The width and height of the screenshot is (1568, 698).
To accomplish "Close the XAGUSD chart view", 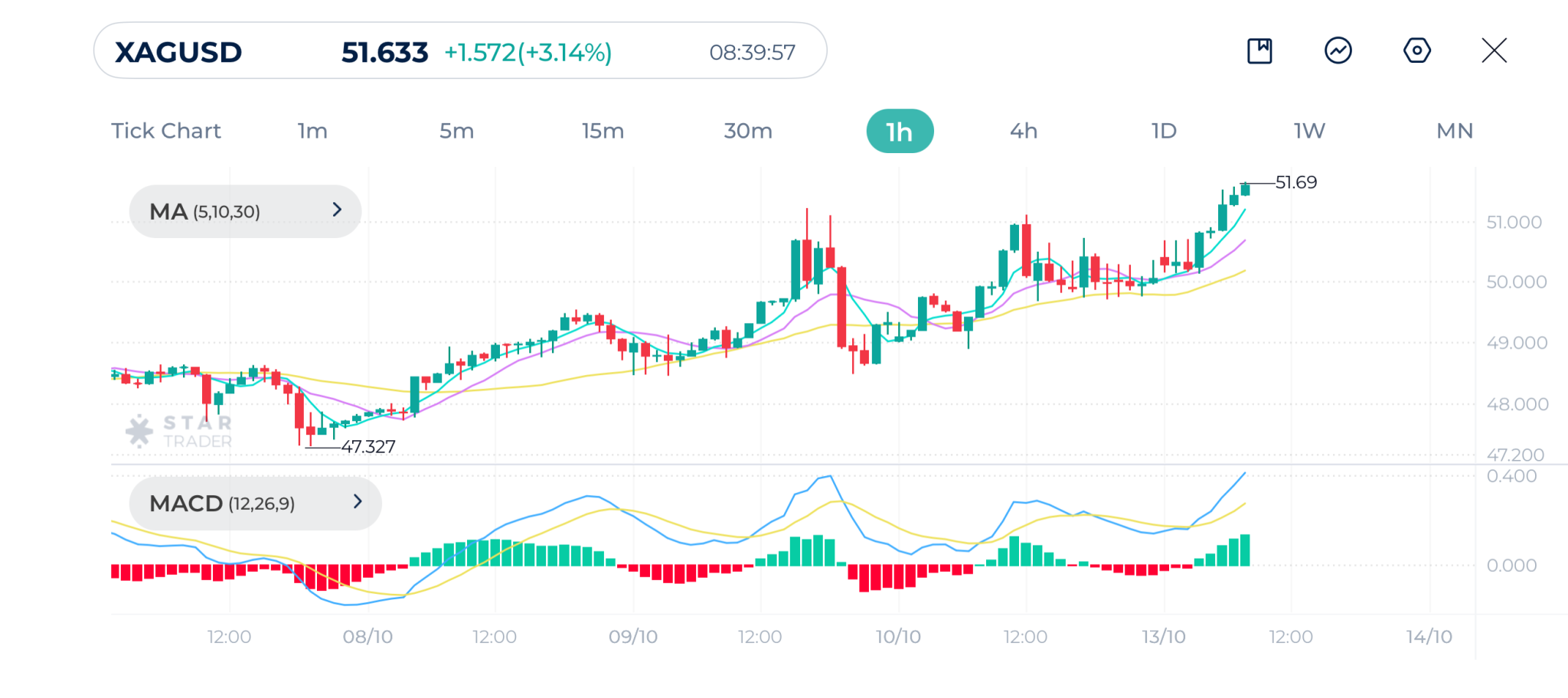I will (1494, 51).
